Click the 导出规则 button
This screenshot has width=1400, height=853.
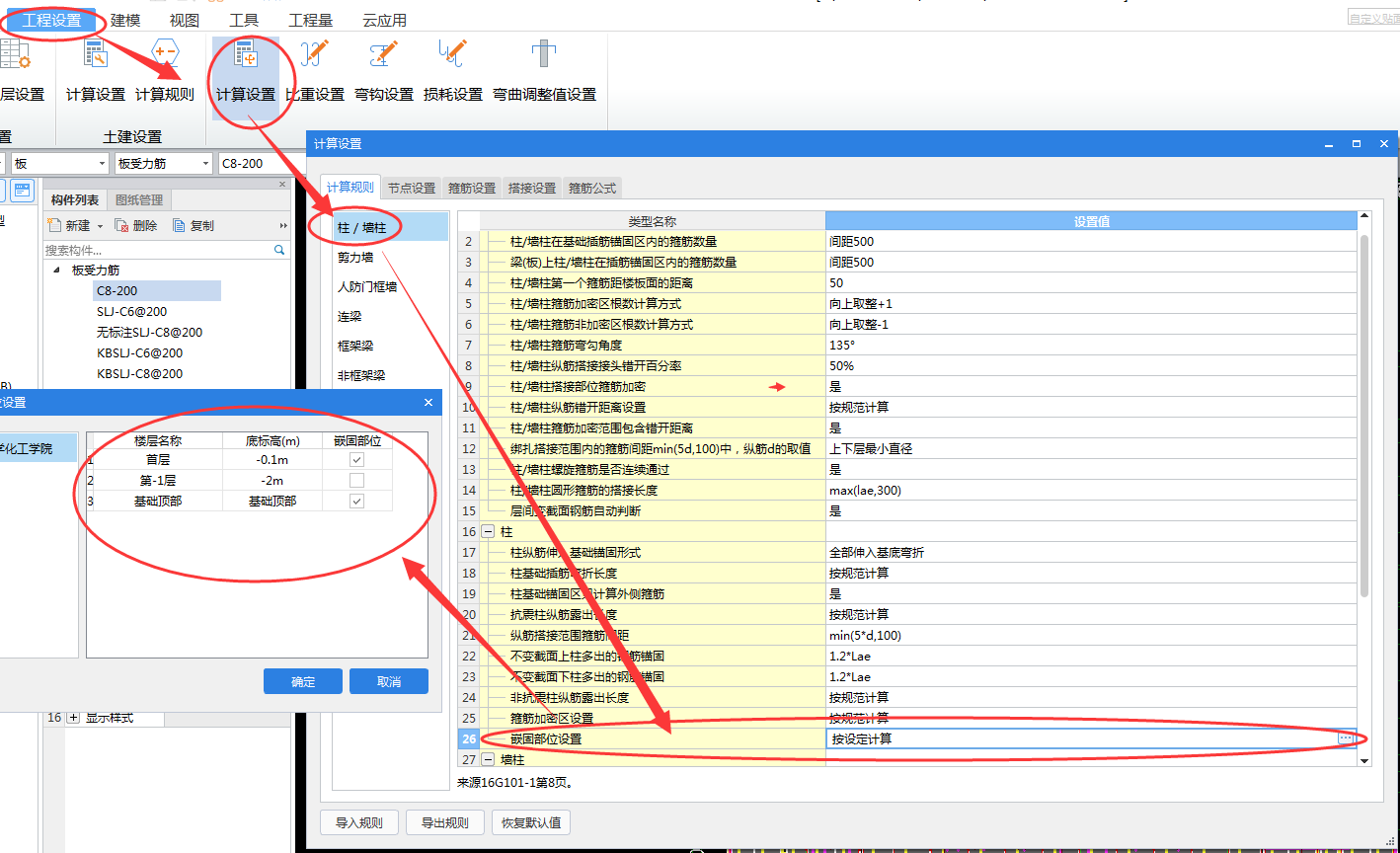click(445, 822)
